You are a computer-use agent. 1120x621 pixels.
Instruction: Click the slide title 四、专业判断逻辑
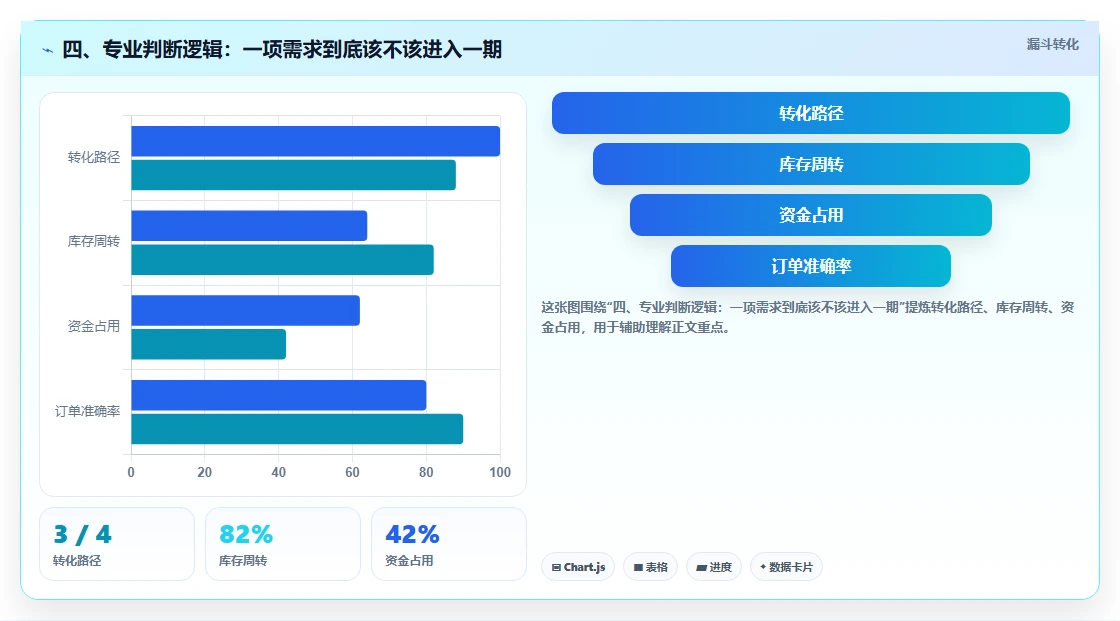click(281, 49)
